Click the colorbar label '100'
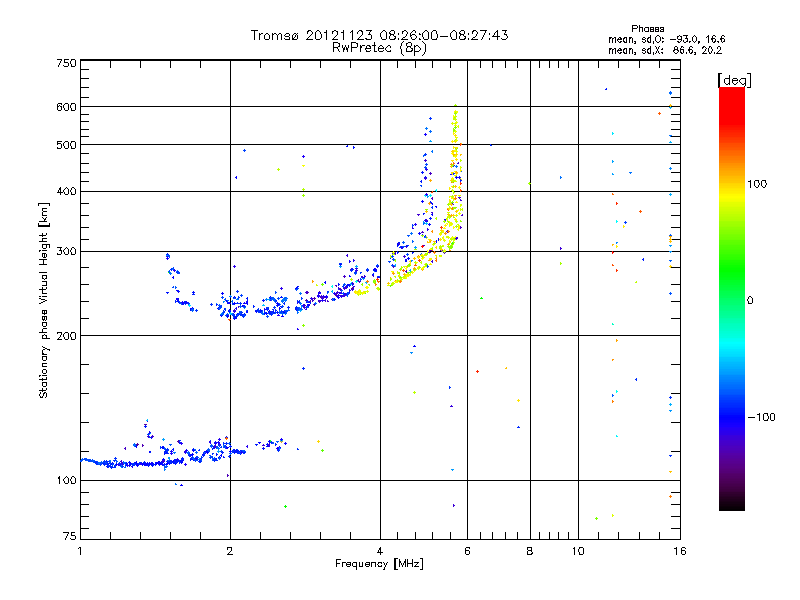This screenshot has width=800, height=600. (x=757, y=184)
